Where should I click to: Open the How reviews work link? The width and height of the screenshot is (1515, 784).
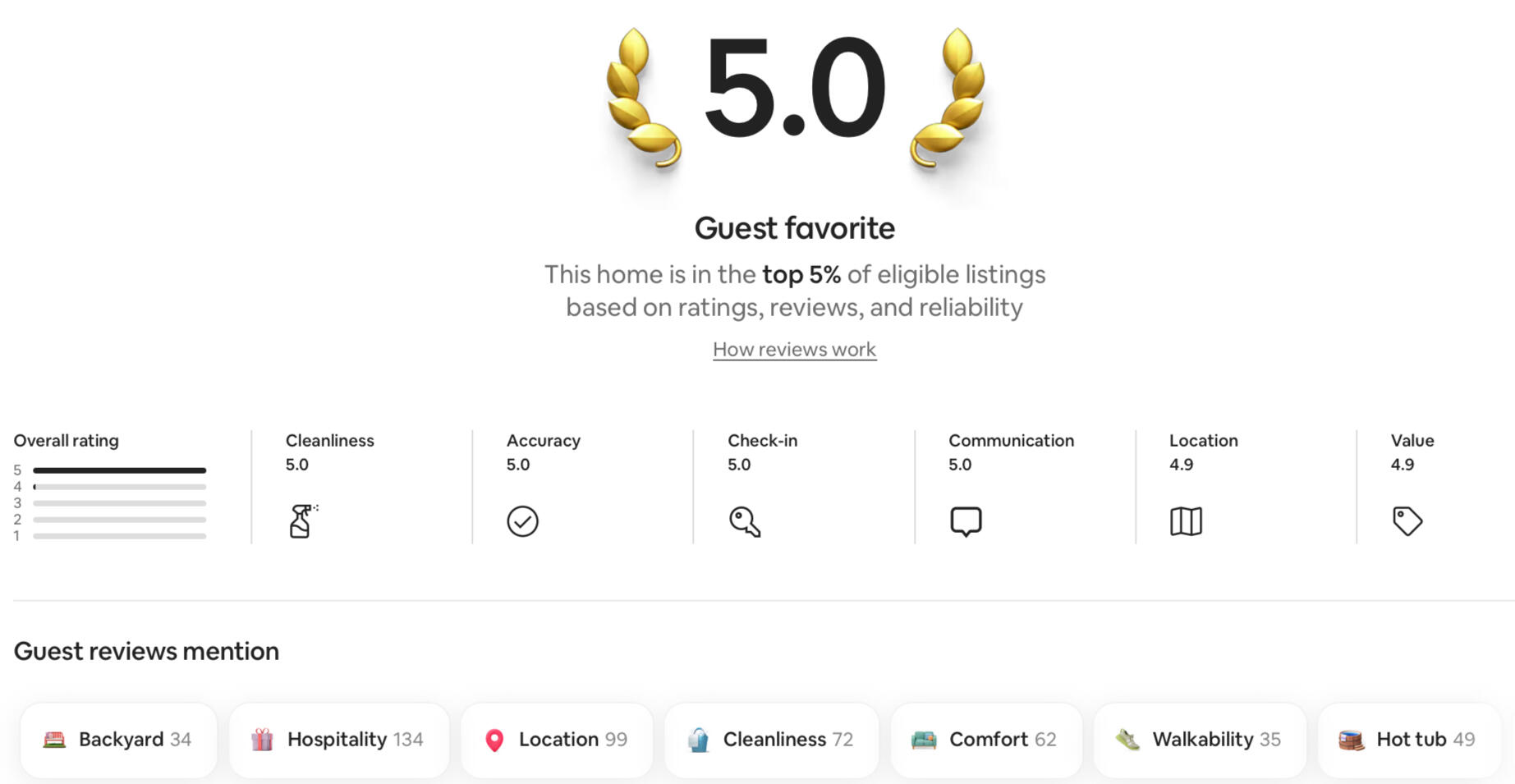pyautogui.click(x=794, y=350)
